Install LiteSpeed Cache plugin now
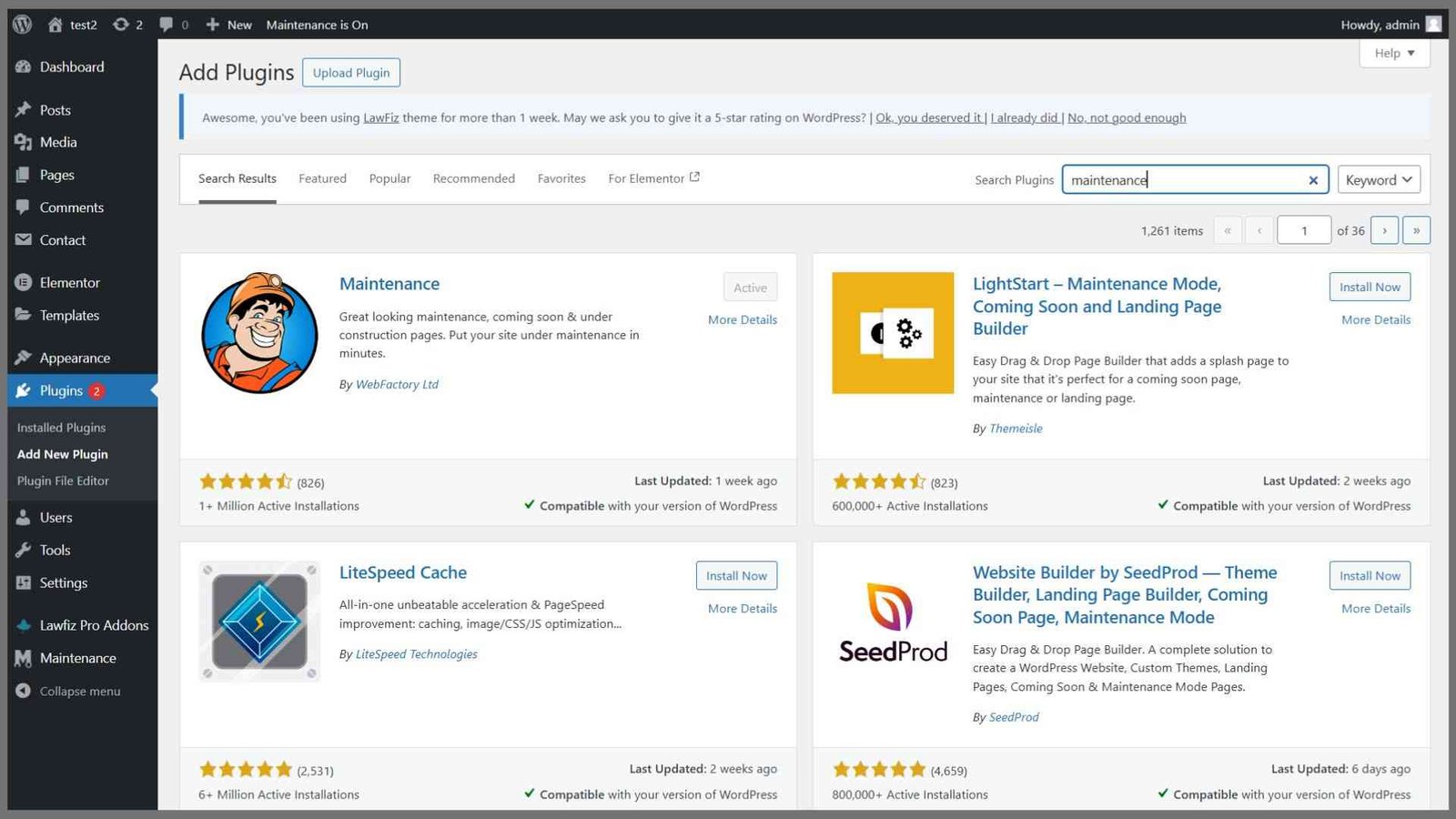Image resolution: width=1456 pixels, height=819 pixels. [x=736, y=575]
